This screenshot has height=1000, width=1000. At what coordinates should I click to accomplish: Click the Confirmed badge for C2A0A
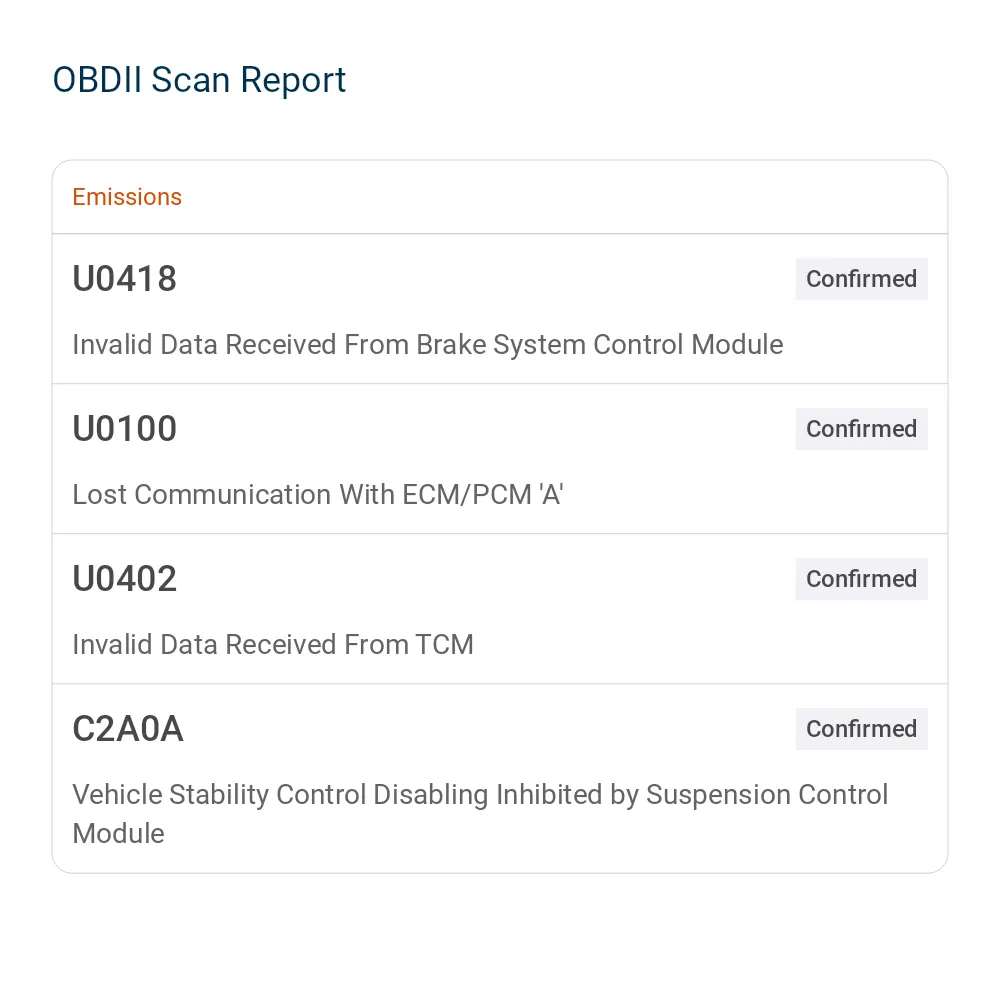point(861,728)
